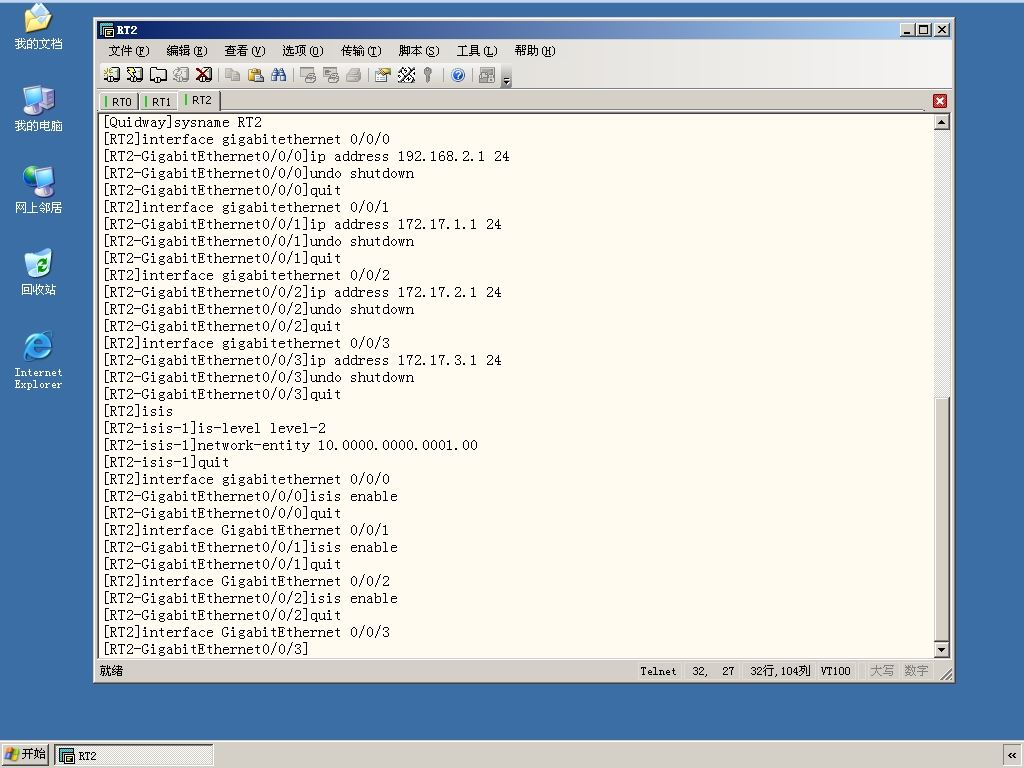This screenshot has height=768, width=1024.
Task: Click the Copy toolbar icon
Action: [232, 75]
